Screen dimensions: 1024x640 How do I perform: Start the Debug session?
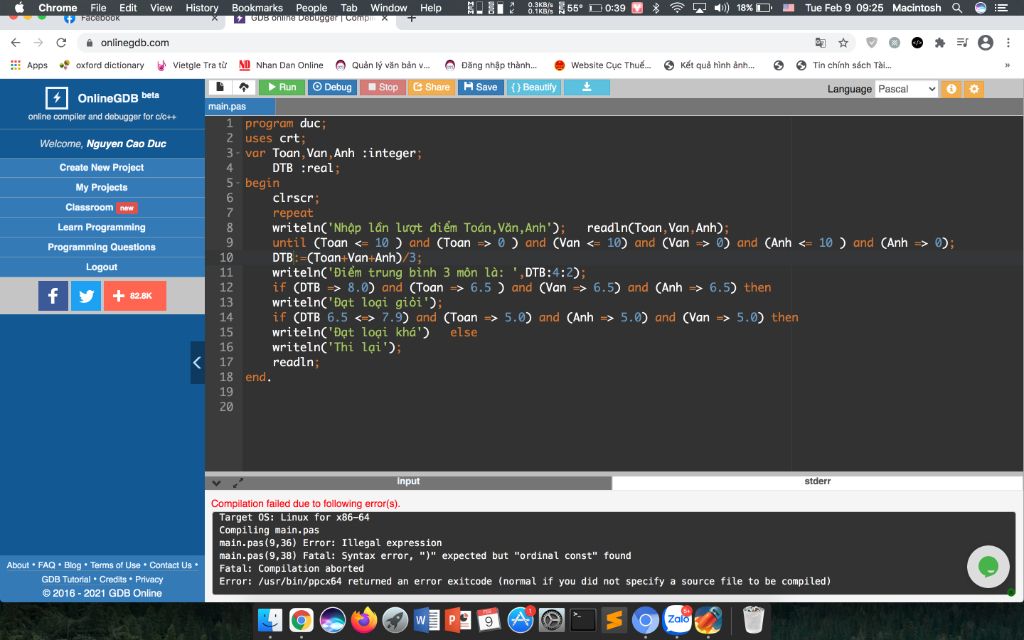pos(332,87)
